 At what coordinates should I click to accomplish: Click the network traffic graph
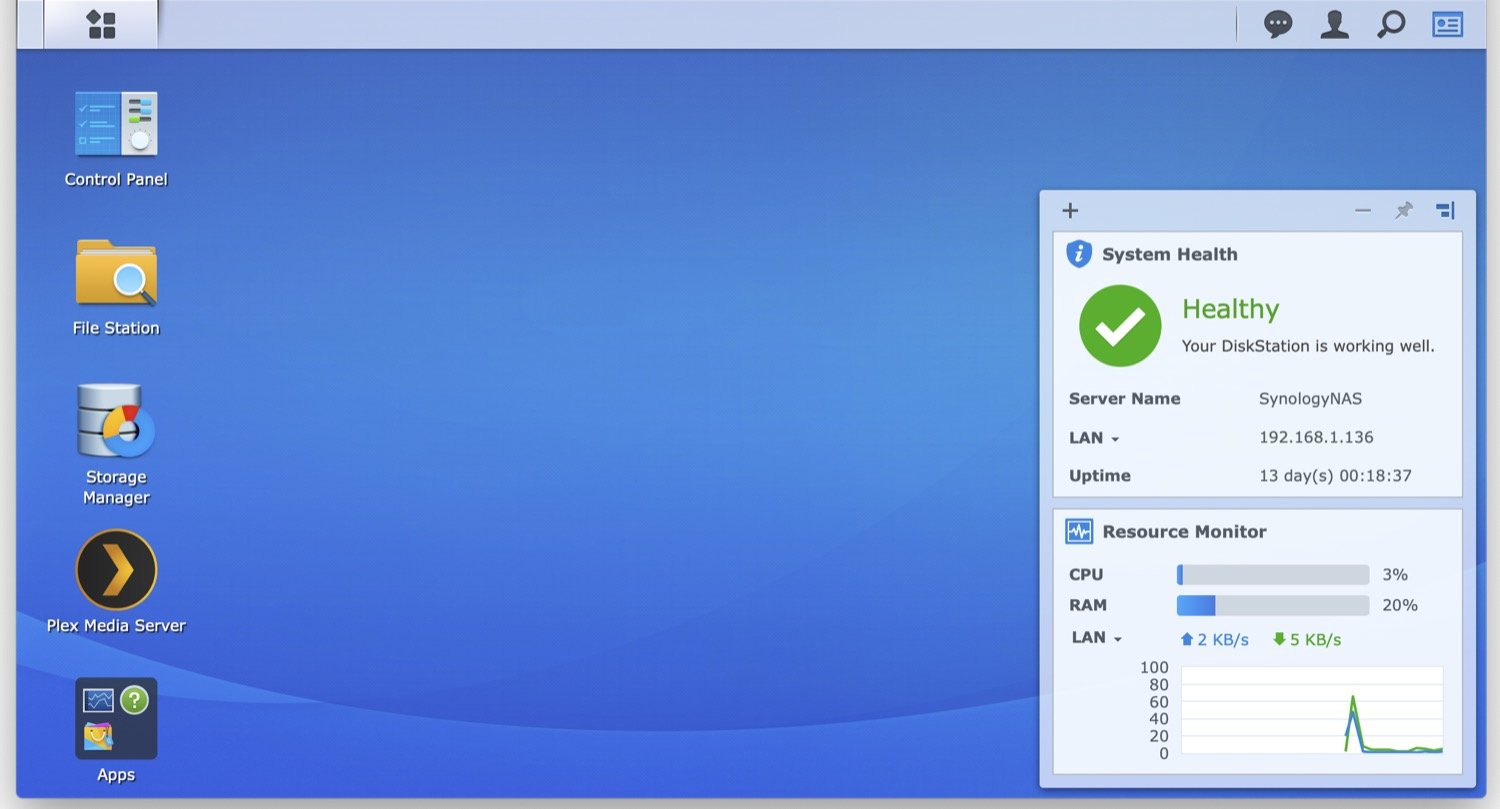coord(1312,711)
